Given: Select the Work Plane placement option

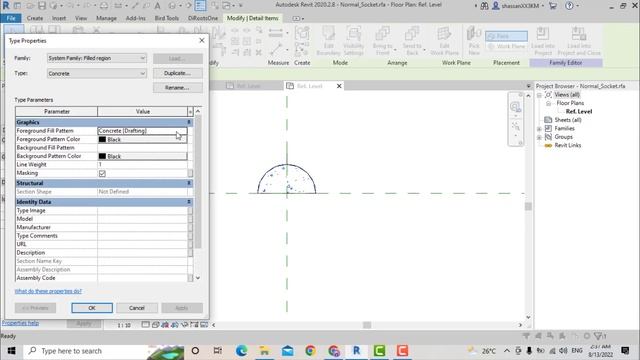Looking at the screenshot, I should (507, 47).
